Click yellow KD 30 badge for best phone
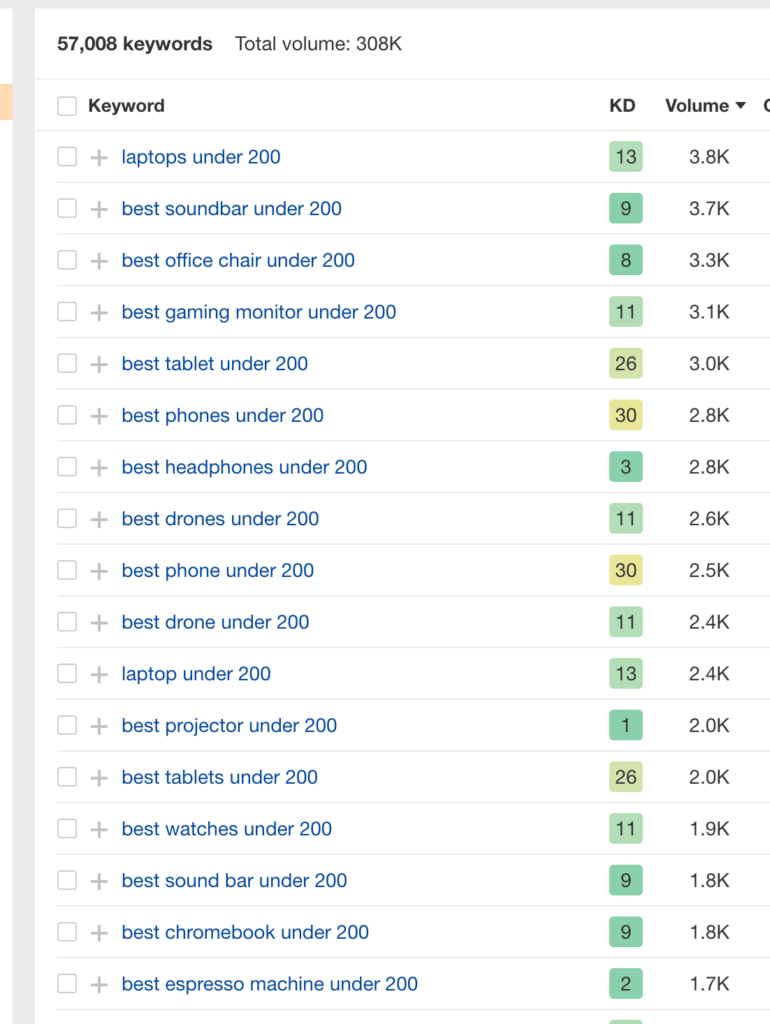This screenshot has width=770, height=1024. pos(626,570)
